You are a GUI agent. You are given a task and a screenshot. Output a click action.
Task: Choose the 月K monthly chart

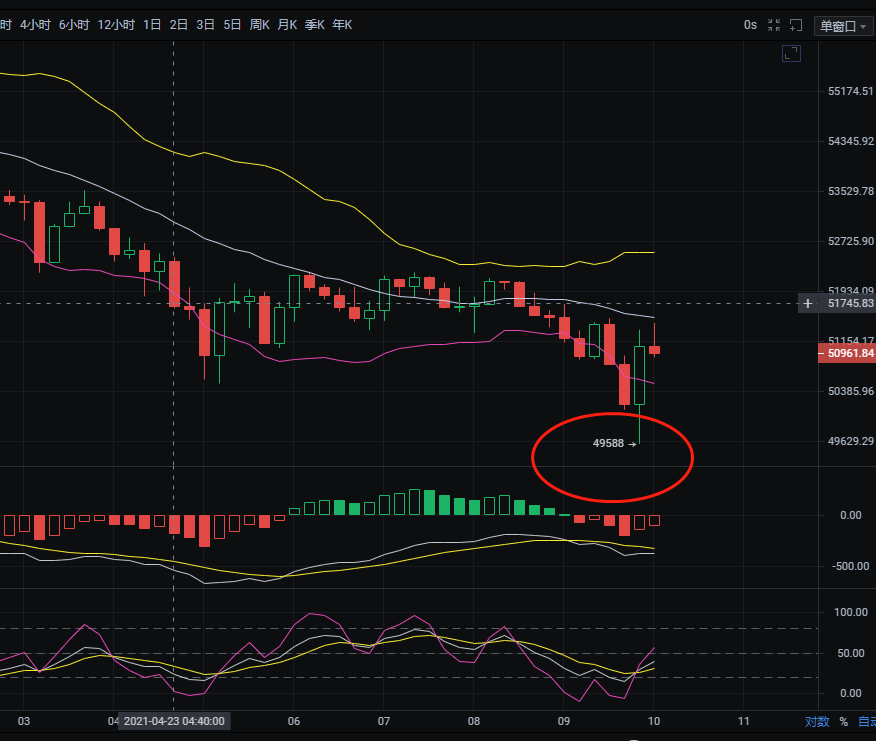click(287, 25)
